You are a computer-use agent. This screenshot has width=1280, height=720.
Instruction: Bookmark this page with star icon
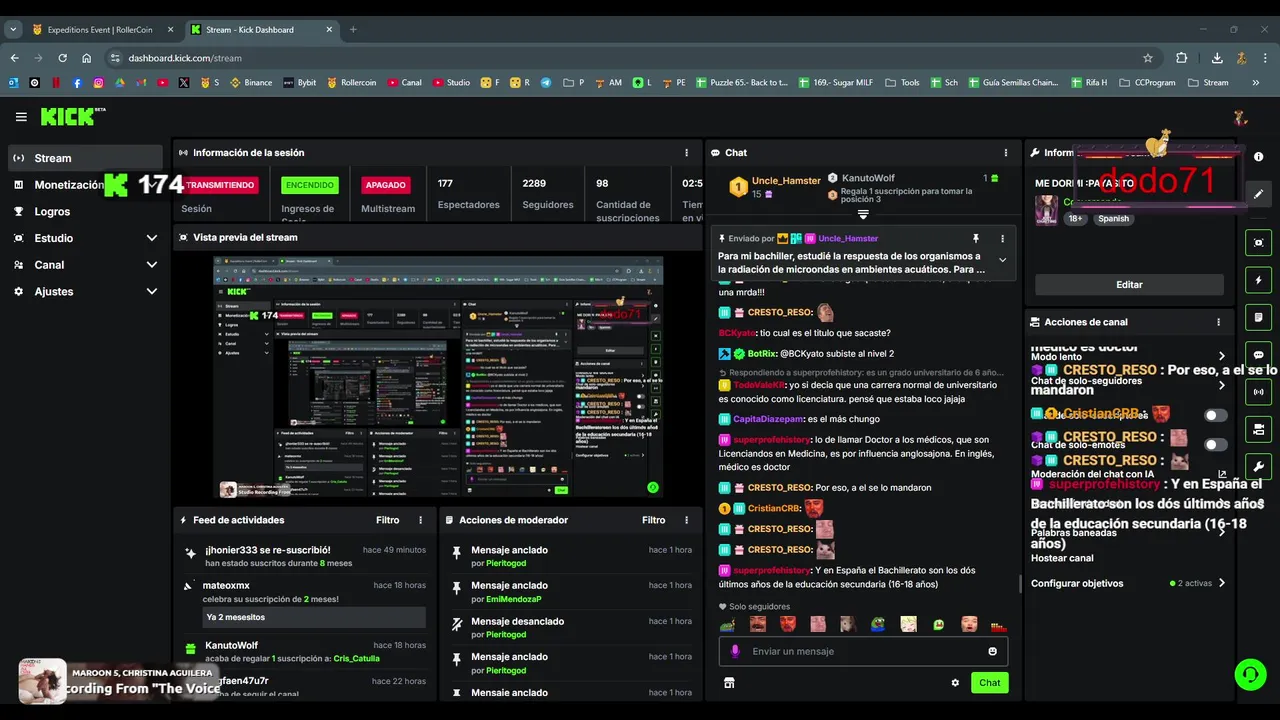coord(1148,58)
